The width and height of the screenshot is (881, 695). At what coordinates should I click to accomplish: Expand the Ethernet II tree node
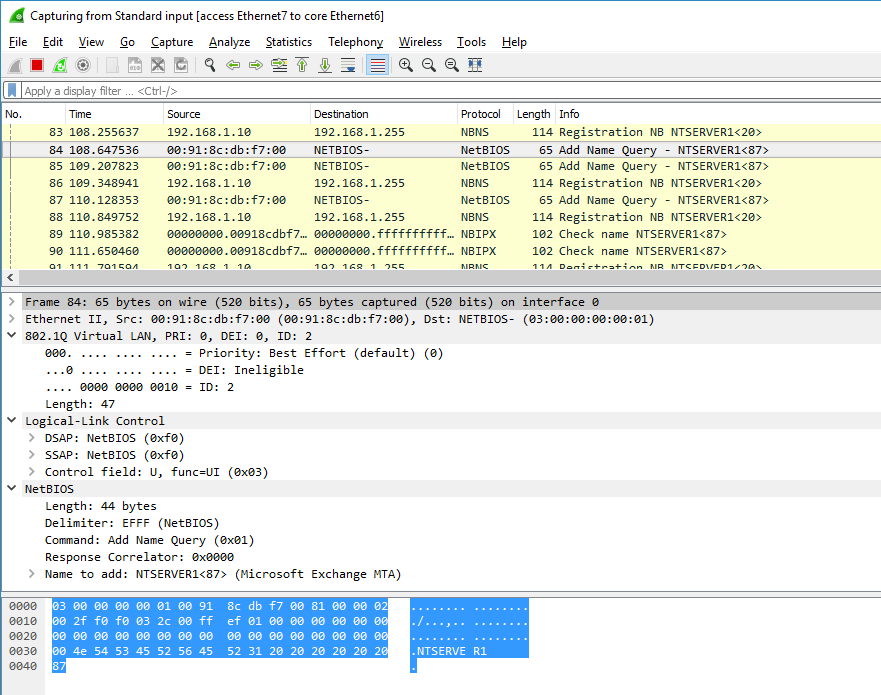[11, 319]
